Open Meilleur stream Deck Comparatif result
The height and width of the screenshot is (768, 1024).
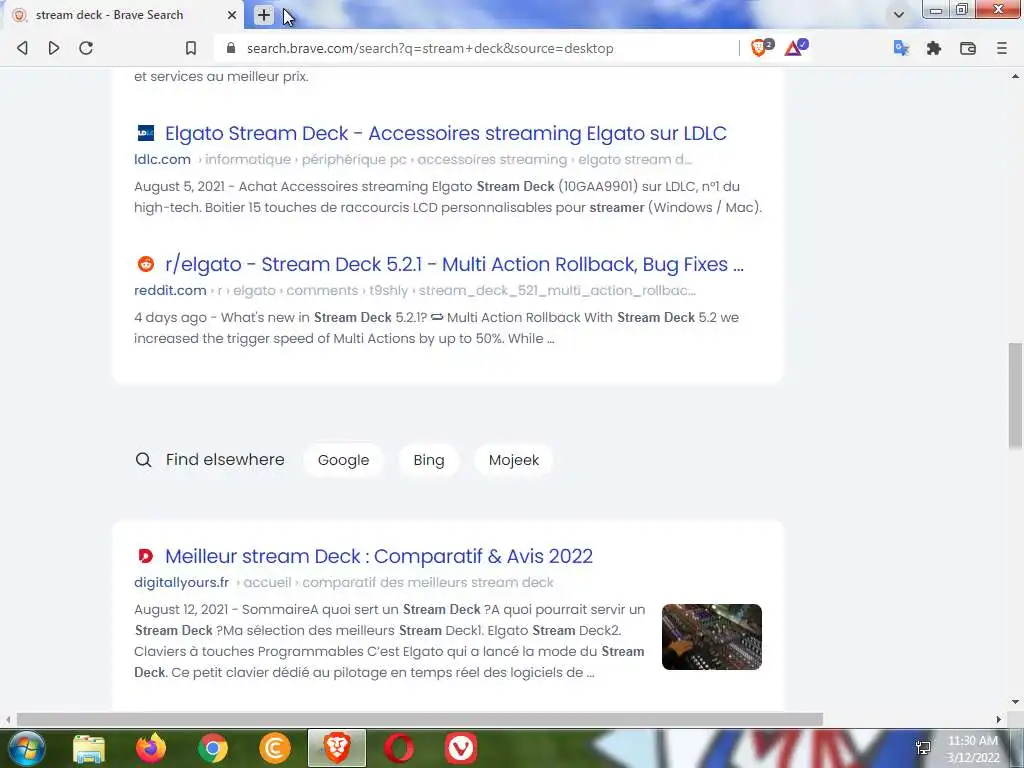(x=379, y=556)
